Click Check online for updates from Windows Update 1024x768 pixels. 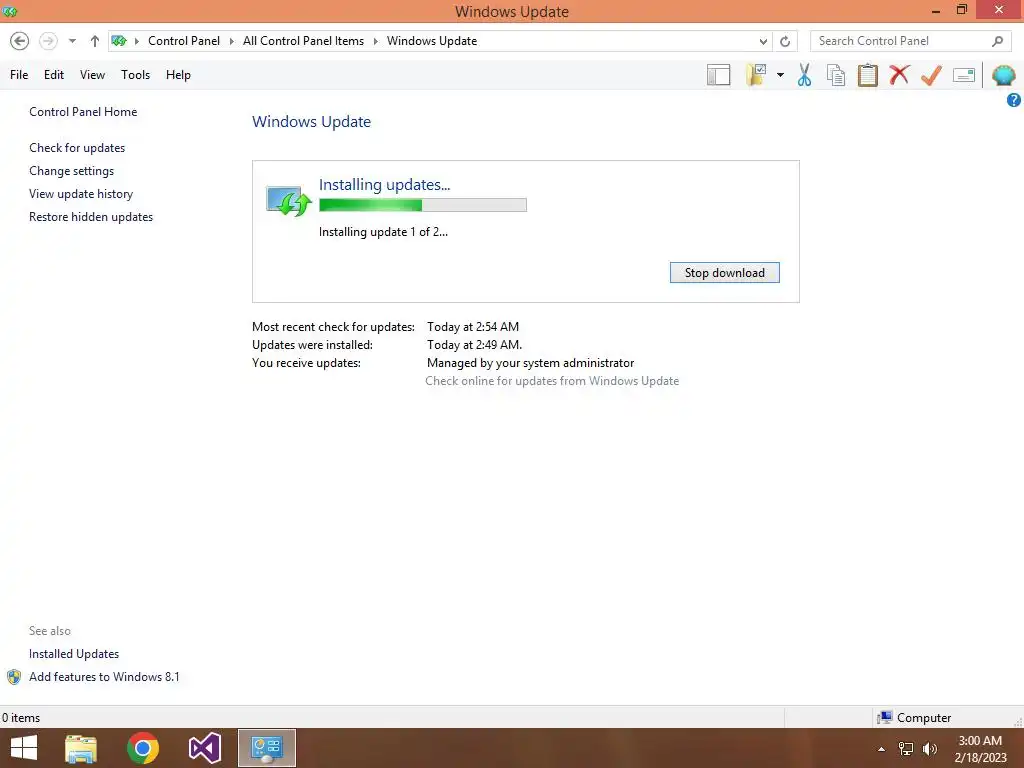point(552,381)
